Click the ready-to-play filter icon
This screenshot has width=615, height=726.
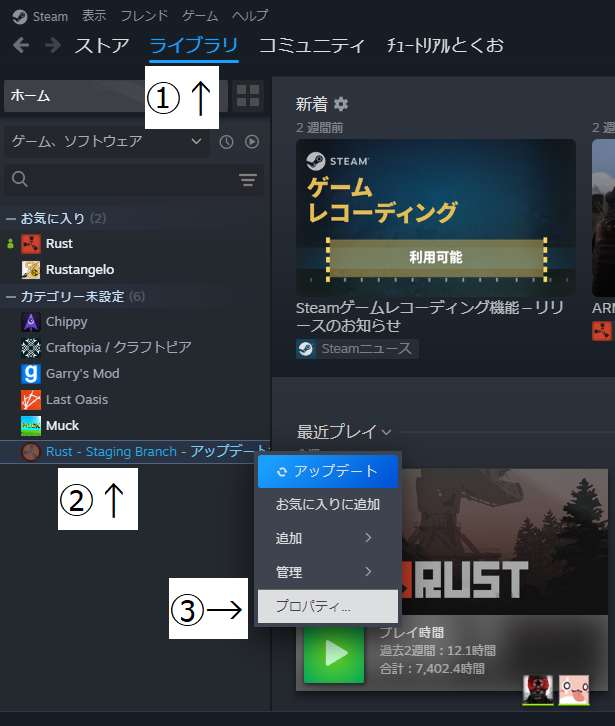pyautogui.click(x=252, y=142)
